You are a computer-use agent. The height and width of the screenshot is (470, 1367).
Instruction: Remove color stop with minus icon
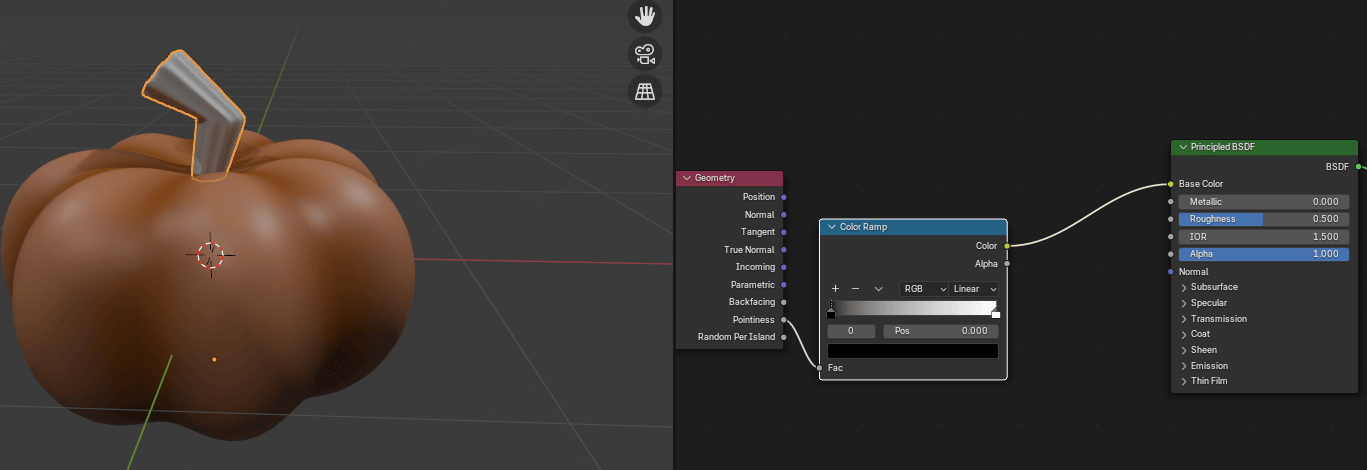[855, 288]
